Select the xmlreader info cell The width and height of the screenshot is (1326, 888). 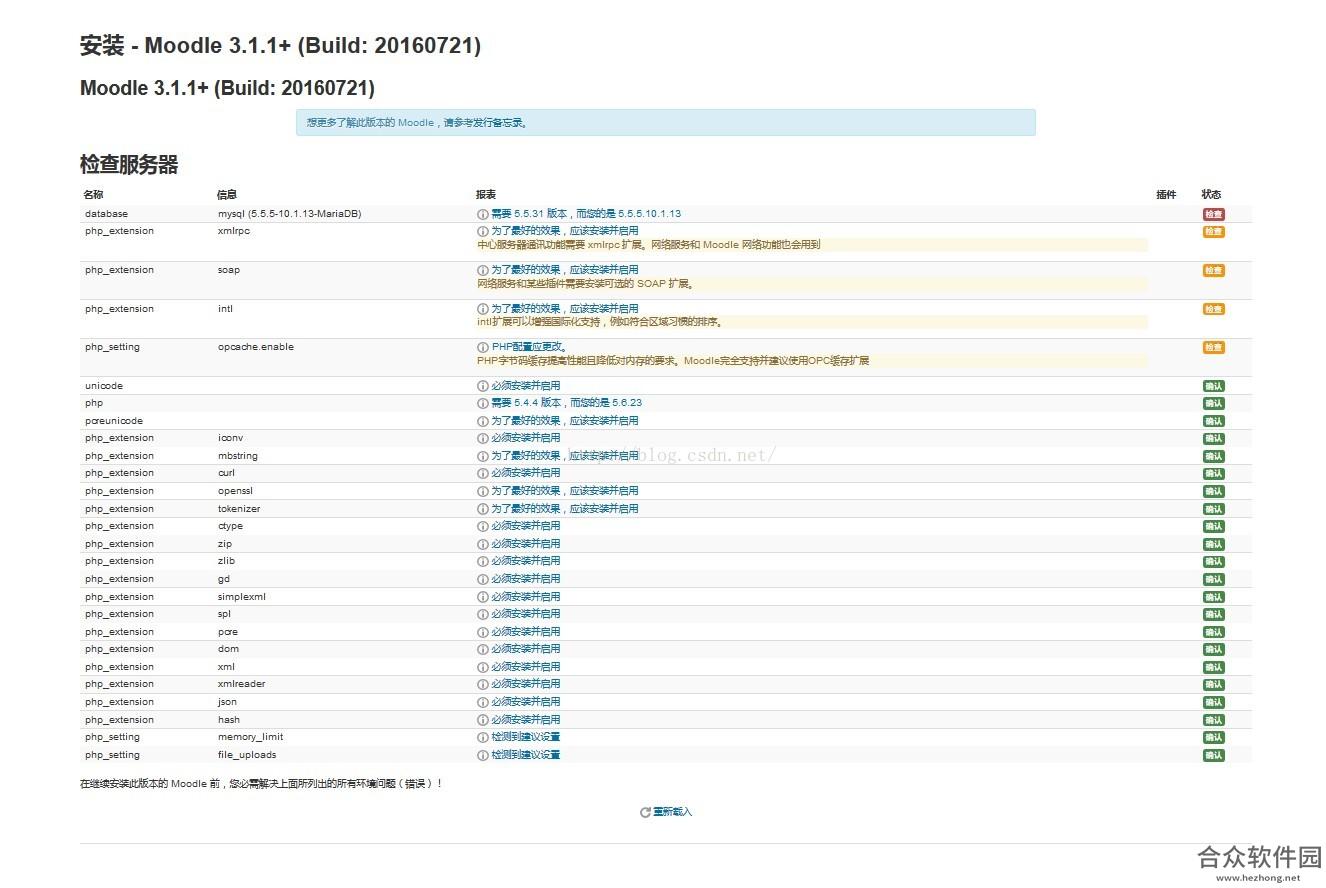coord(241,684)
